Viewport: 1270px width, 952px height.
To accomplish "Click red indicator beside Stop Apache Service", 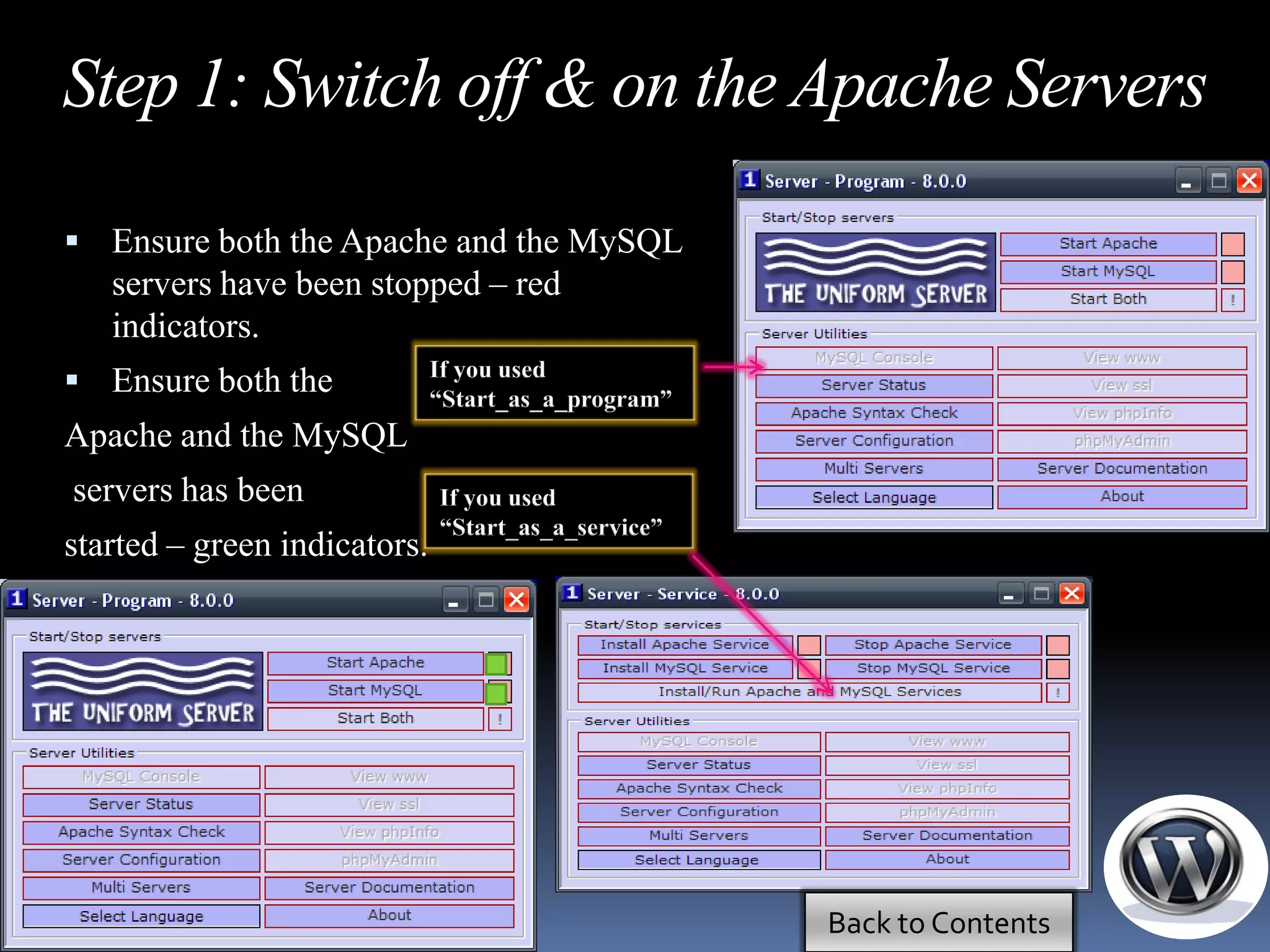I will click(x=1058, y=645).
